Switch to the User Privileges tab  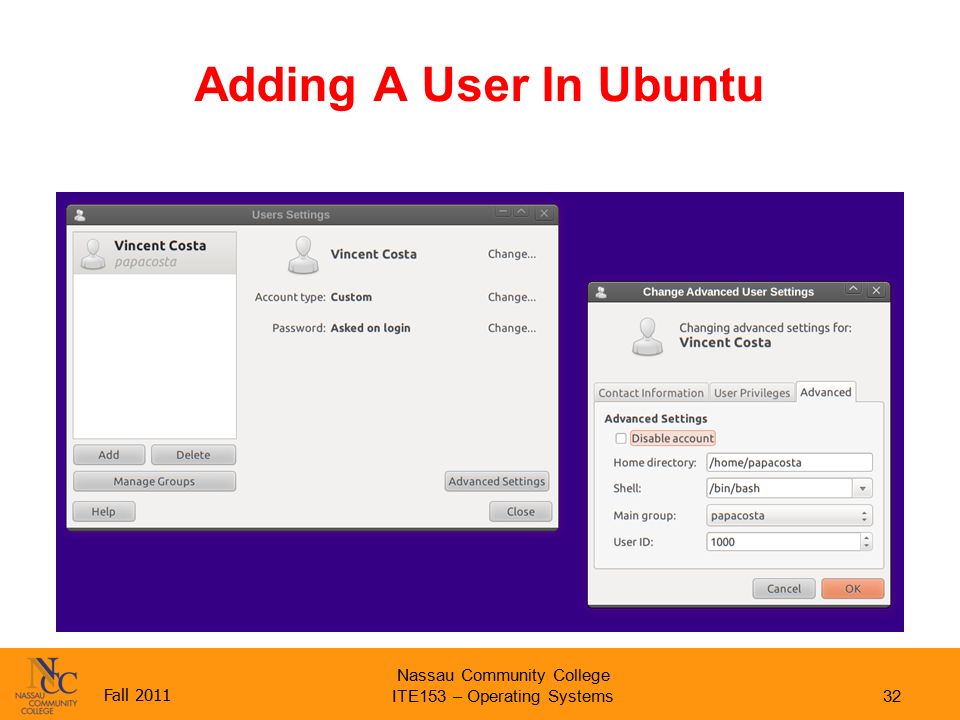(x=752, y=393)
